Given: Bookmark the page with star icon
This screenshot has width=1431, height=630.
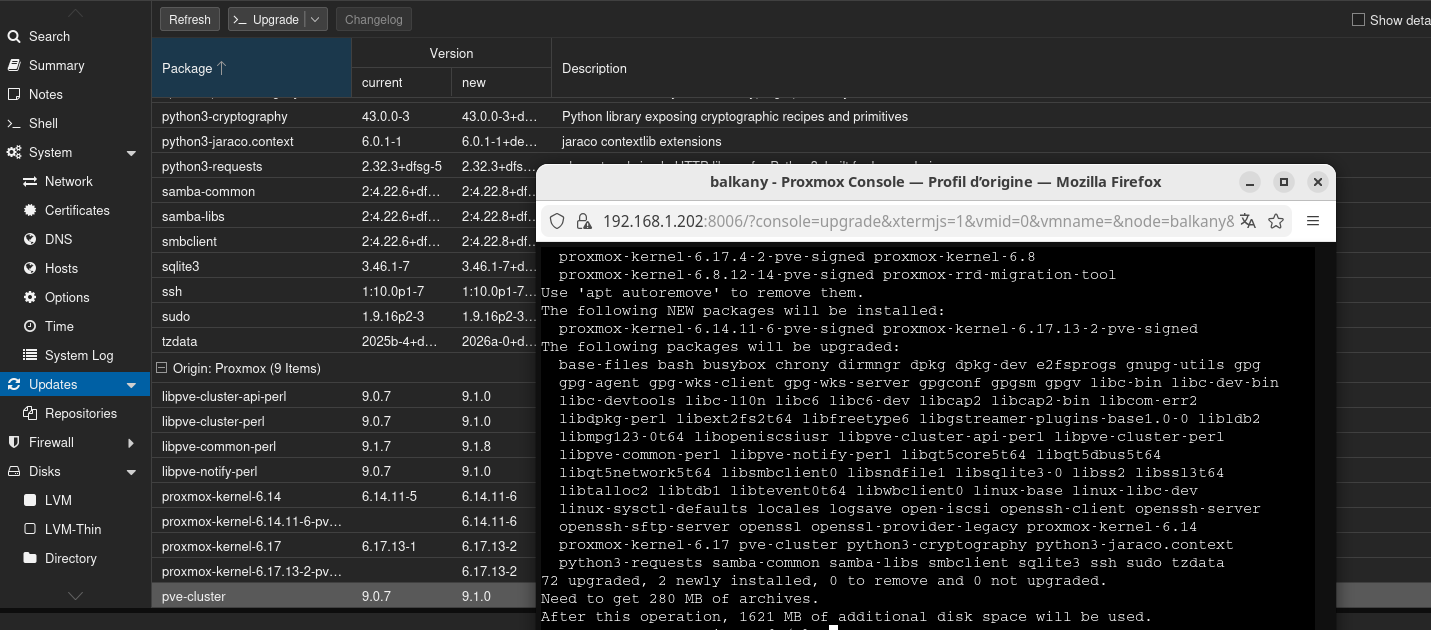Looking at the screenshot, I should [x=1276, y=221].
